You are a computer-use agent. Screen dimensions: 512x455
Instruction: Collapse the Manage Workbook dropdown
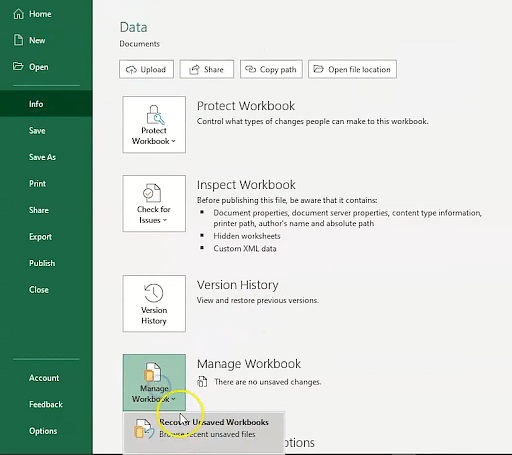pos(154,382)
